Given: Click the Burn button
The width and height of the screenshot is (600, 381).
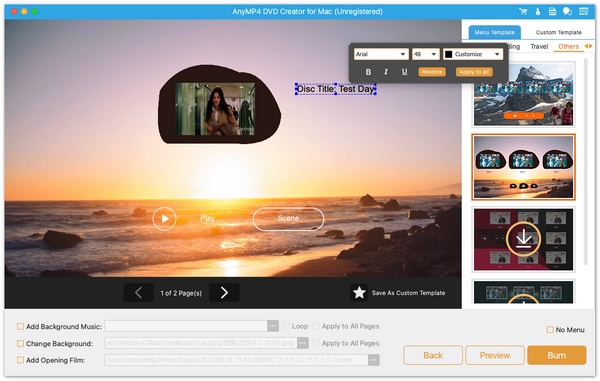Looking at the screenshot, I should click(x=556, y=355).
